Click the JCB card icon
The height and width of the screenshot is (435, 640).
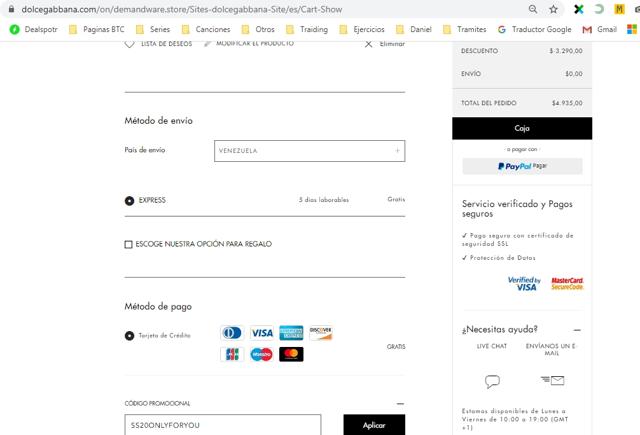click(x=232, y=354)
